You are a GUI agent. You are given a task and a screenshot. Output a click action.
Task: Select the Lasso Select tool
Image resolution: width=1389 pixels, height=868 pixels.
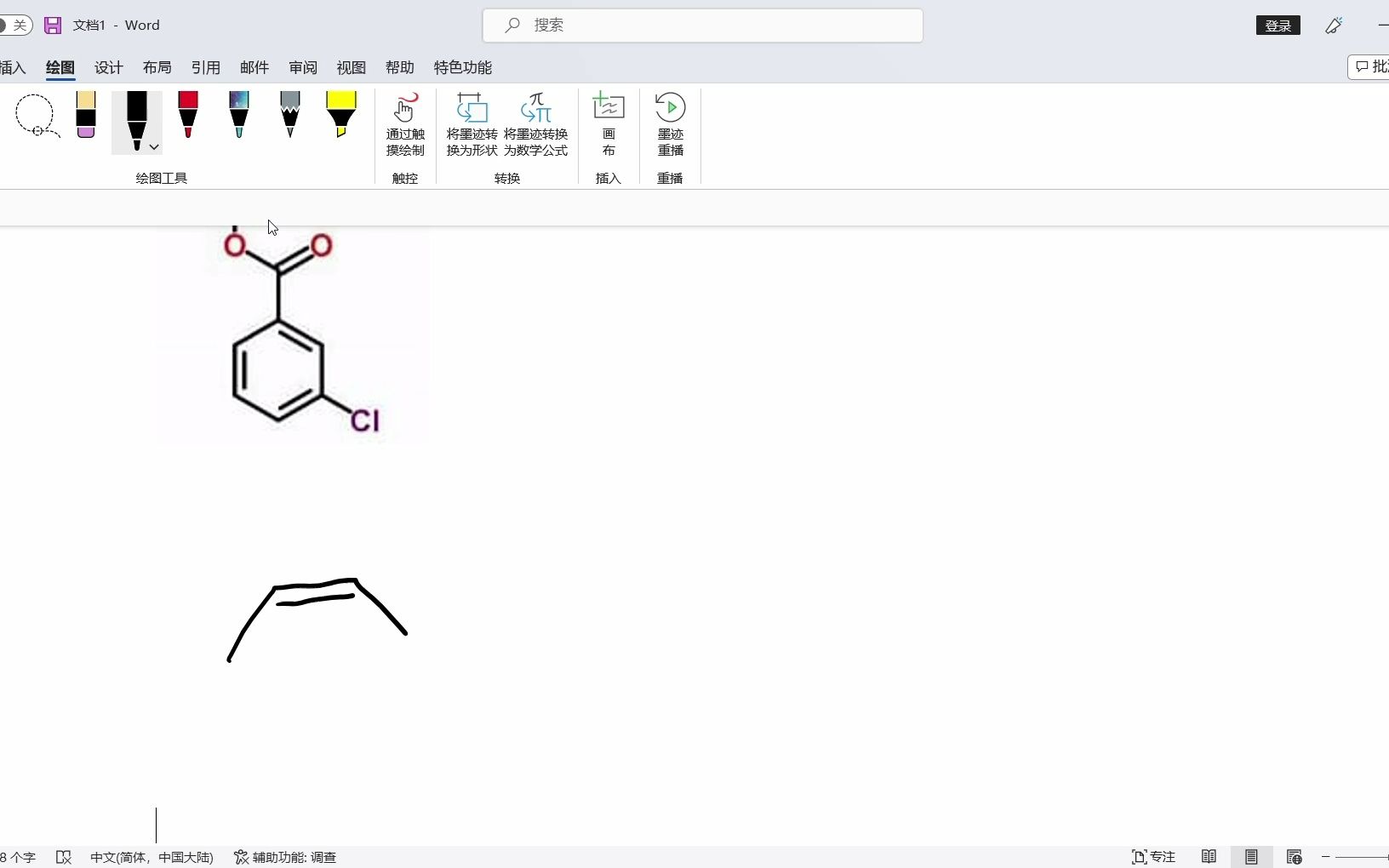point(37,116)
